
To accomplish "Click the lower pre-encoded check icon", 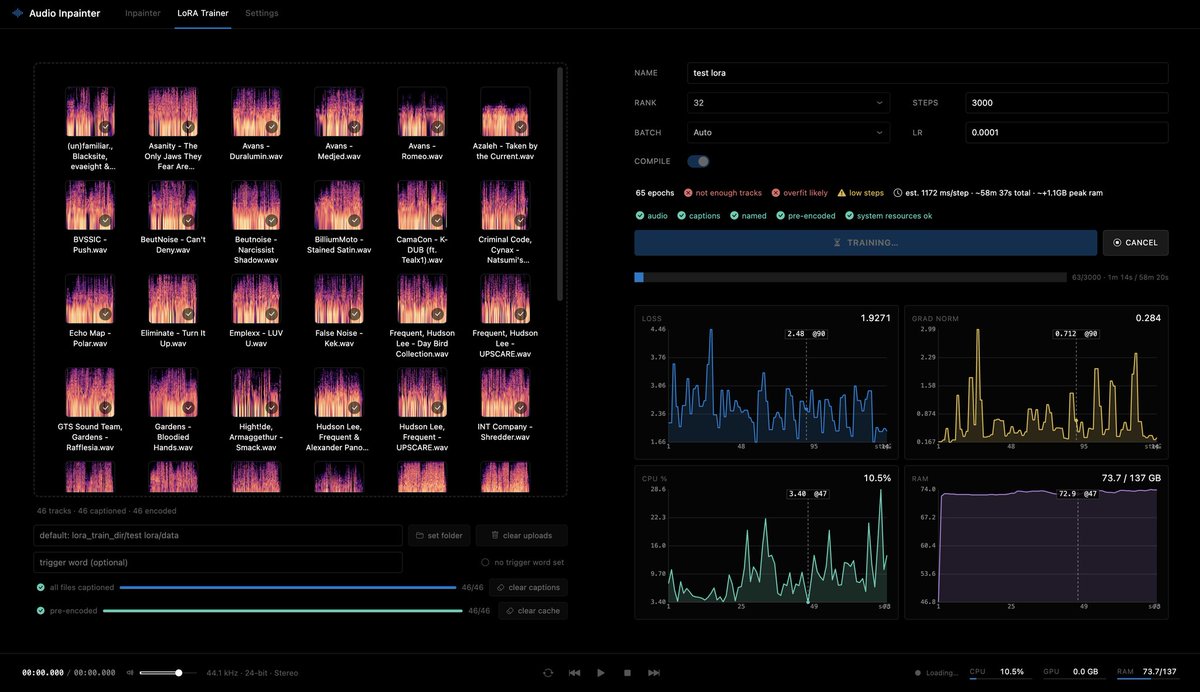I will (x=41, y=610).
